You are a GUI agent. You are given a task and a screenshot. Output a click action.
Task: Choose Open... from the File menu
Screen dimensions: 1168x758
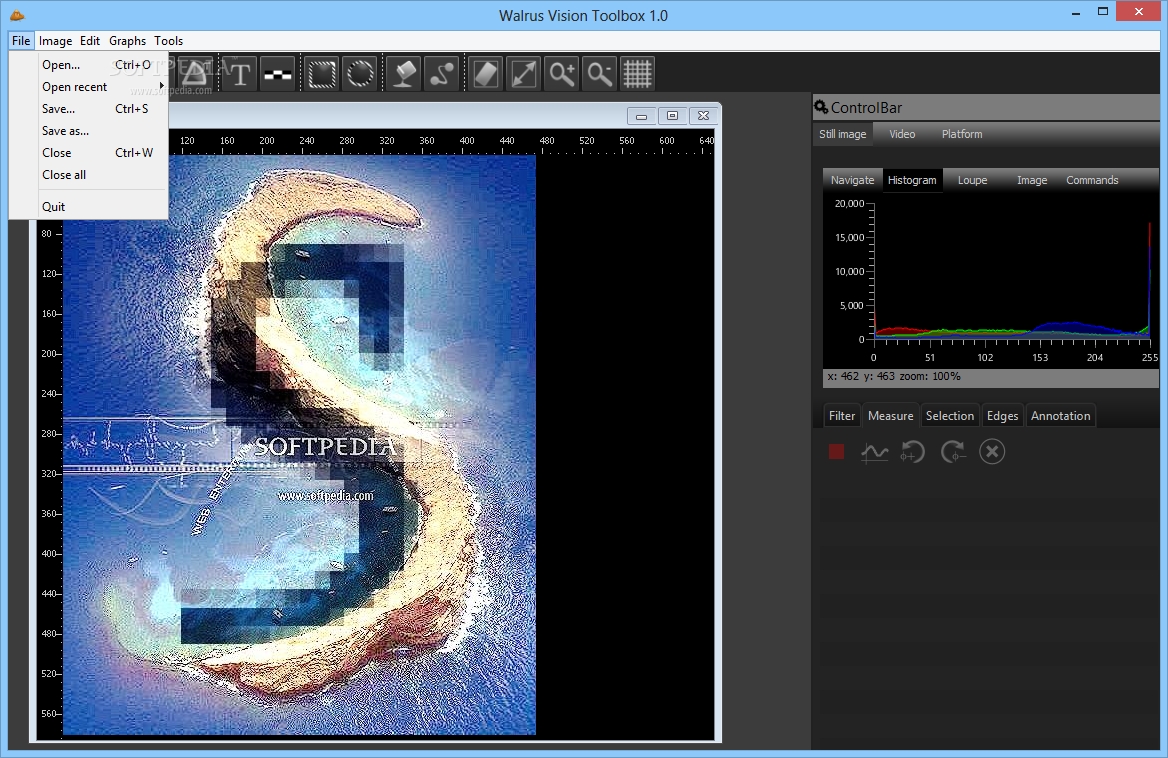89,65
